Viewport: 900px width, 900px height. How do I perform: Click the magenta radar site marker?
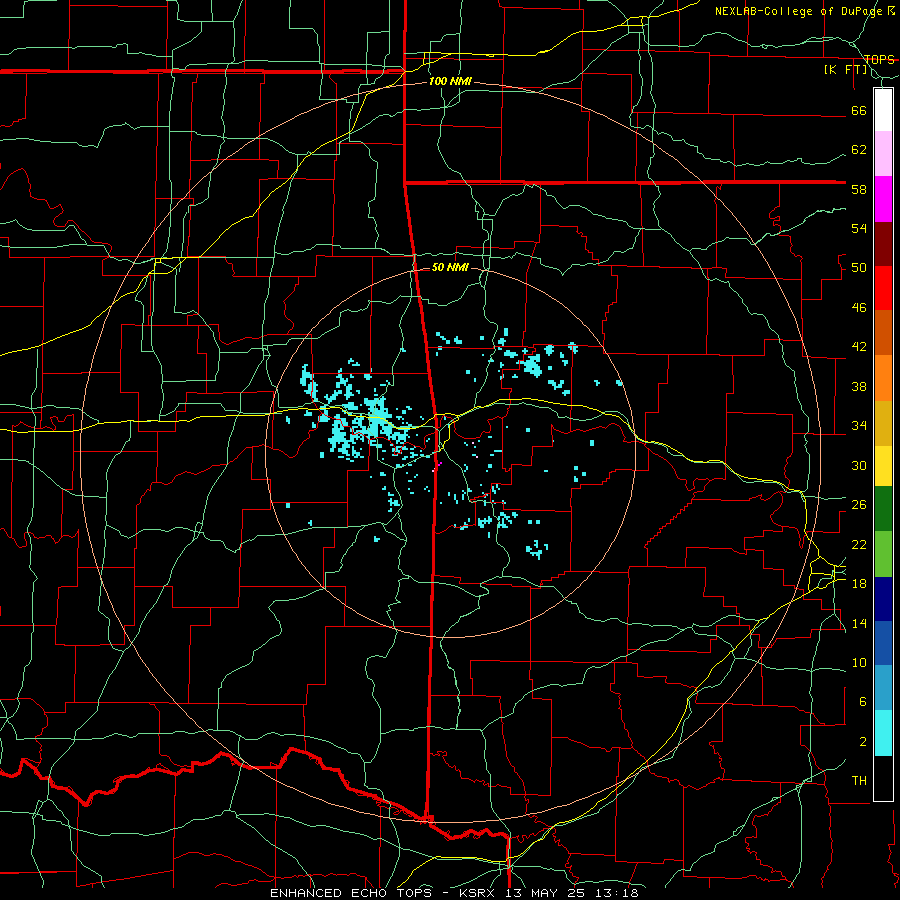pos(440,463)
